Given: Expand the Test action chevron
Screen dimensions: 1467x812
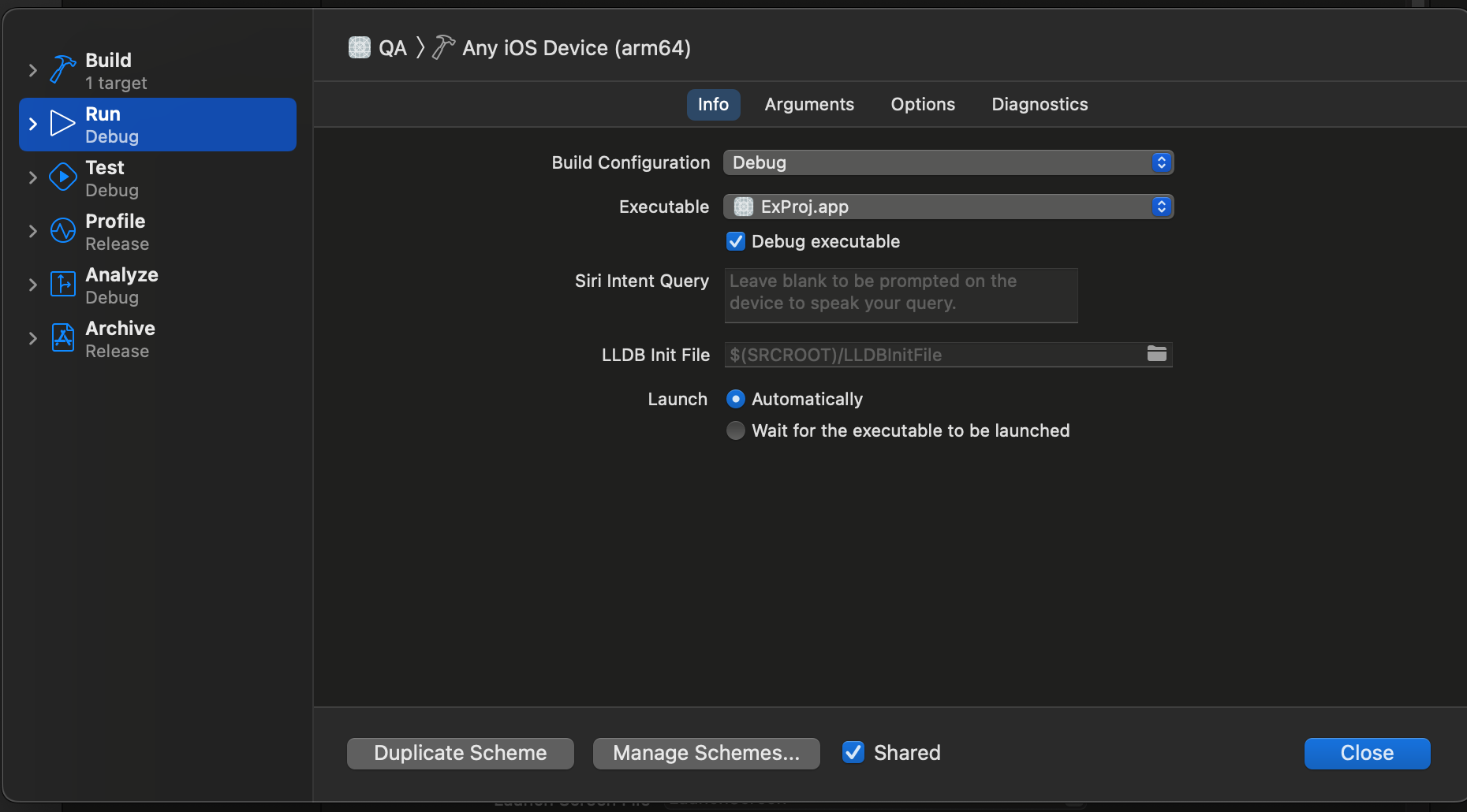Looking at the screenshot, I should click(x=32, y=177).
